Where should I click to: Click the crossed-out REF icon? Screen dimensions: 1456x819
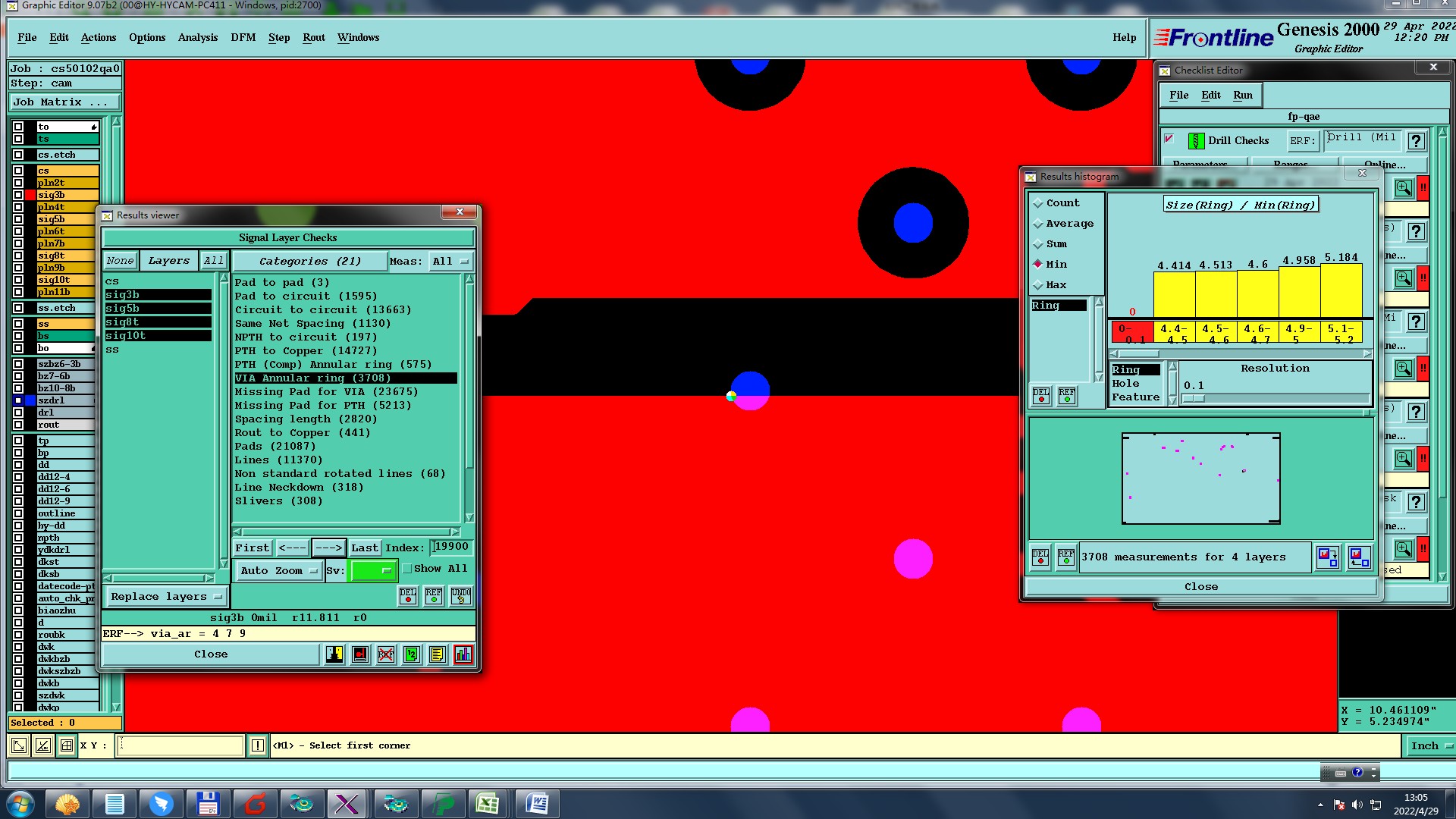[x=386, y=654]
